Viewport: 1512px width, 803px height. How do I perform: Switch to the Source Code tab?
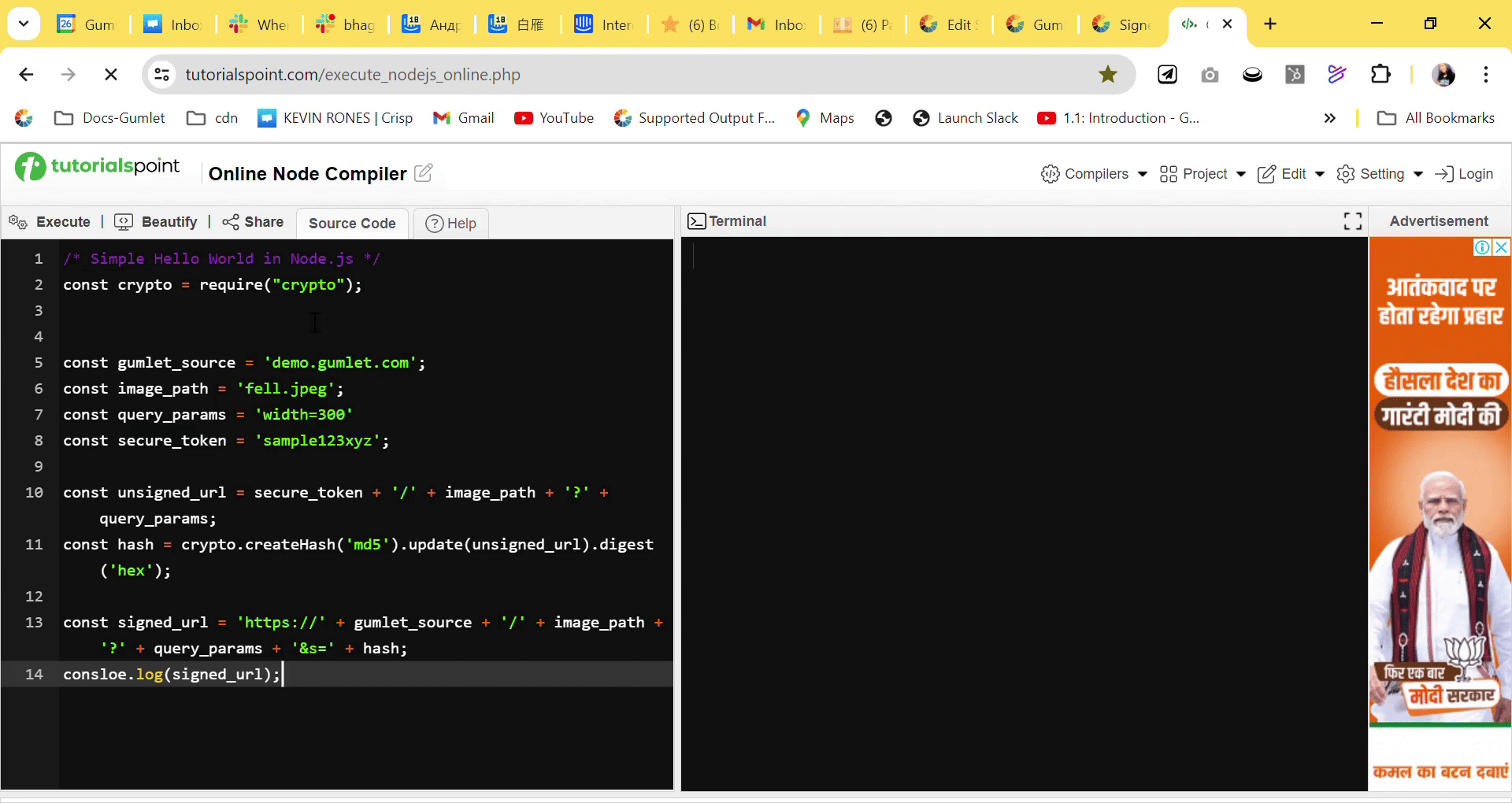(352, 224)
